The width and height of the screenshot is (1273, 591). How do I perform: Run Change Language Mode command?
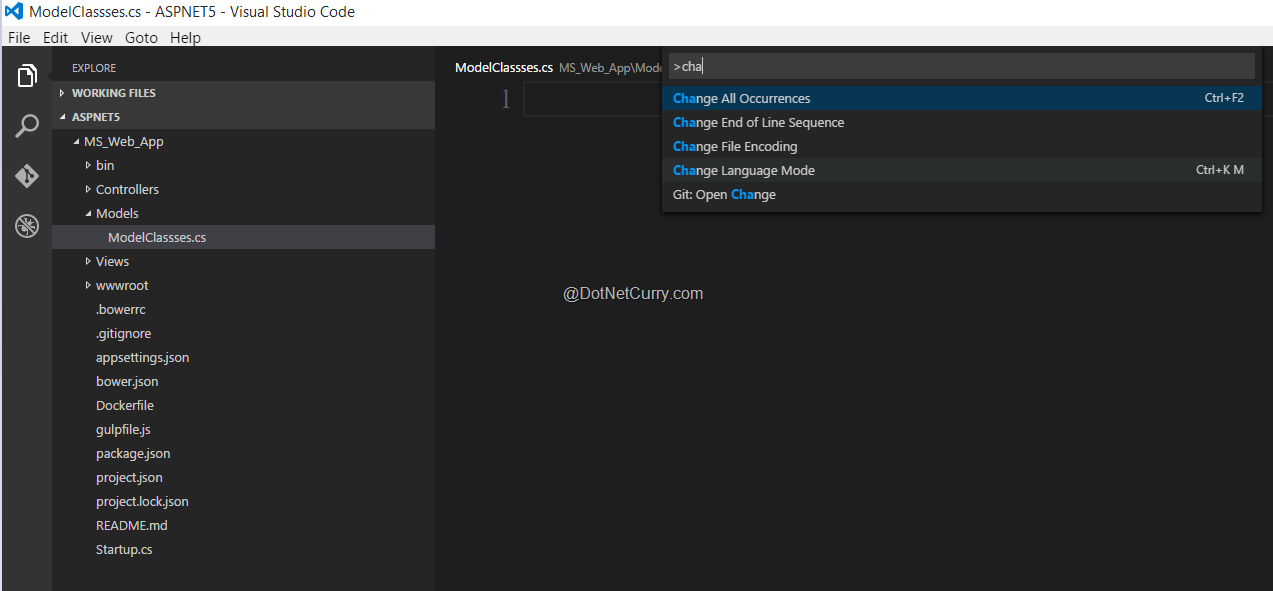point(961,170)
